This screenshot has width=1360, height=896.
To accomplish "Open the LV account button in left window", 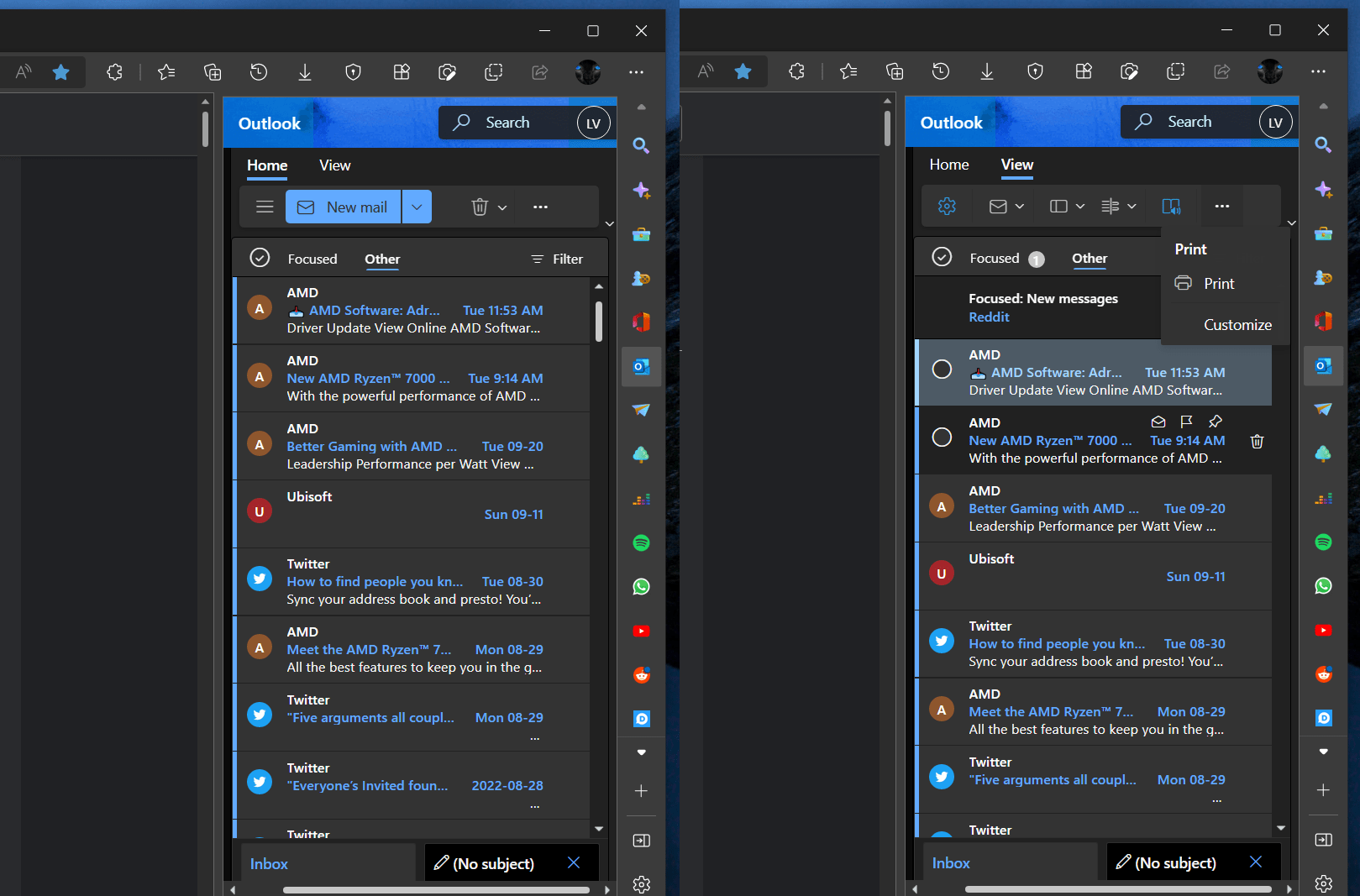I will (593, 123).
